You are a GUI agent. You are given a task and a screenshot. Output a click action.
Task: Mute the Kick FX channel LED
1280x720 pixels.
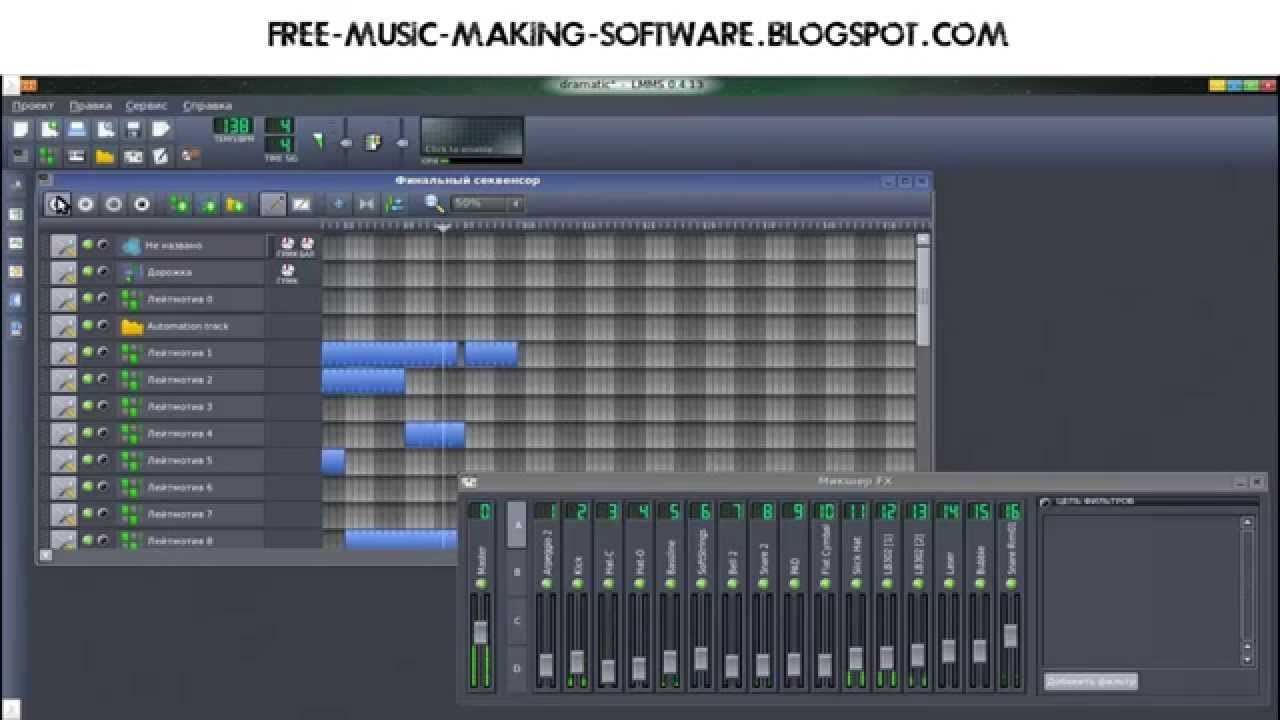point(577,583)
